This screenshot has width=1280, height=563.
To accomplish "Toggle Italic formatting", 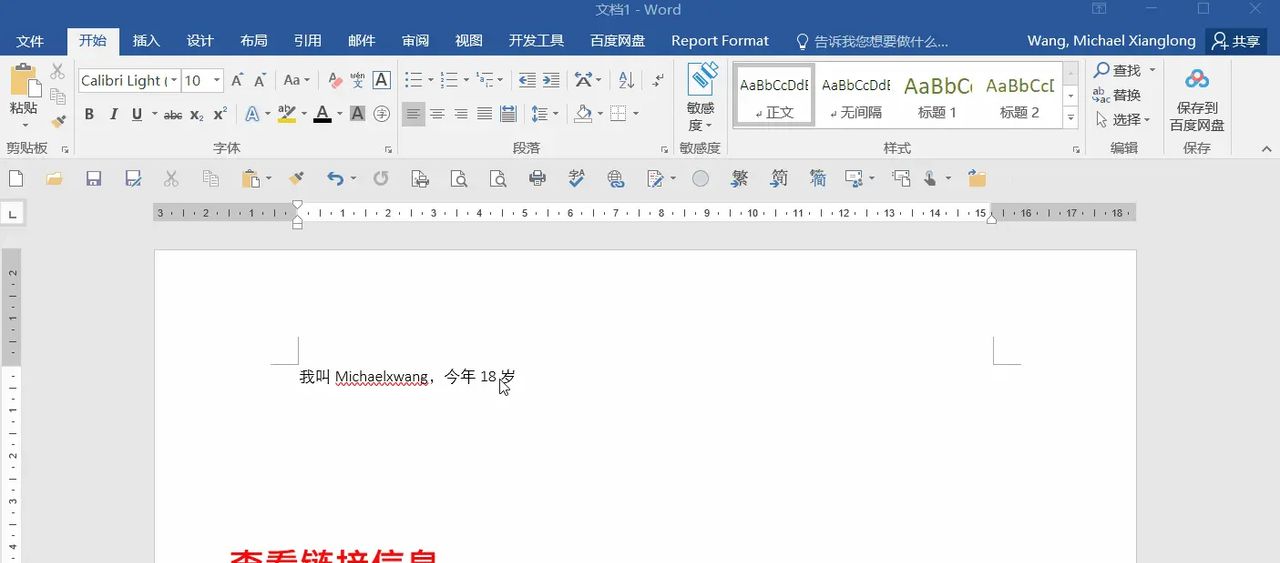I will click(x=113, y=114).
